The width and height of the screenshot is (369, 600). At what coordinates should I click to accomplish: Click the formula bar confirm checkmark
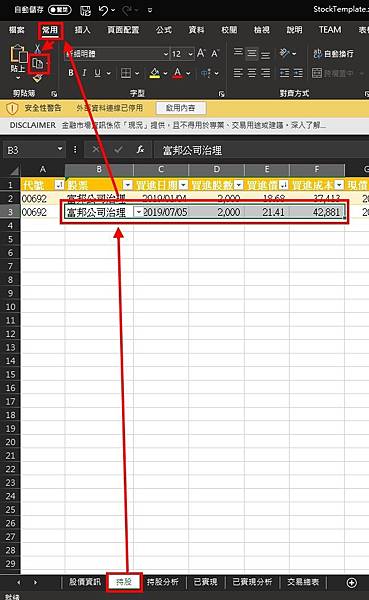(x=118, y=150)
